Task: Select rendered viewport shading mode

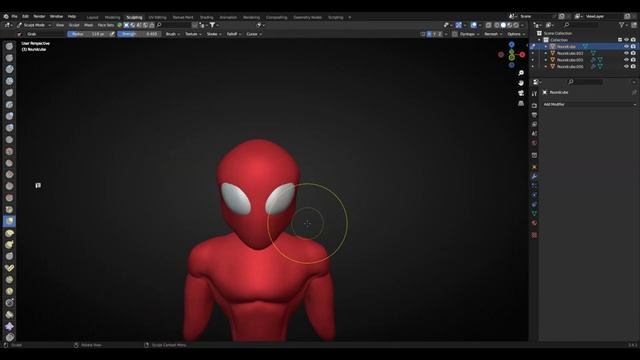Action: pyautogui.click(x=516, y=25)
